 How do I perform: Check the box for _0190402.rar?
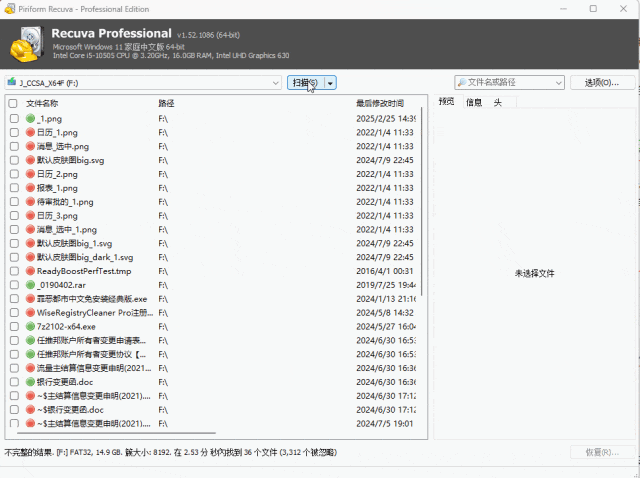pyautogui.click(x=14, y=285)
